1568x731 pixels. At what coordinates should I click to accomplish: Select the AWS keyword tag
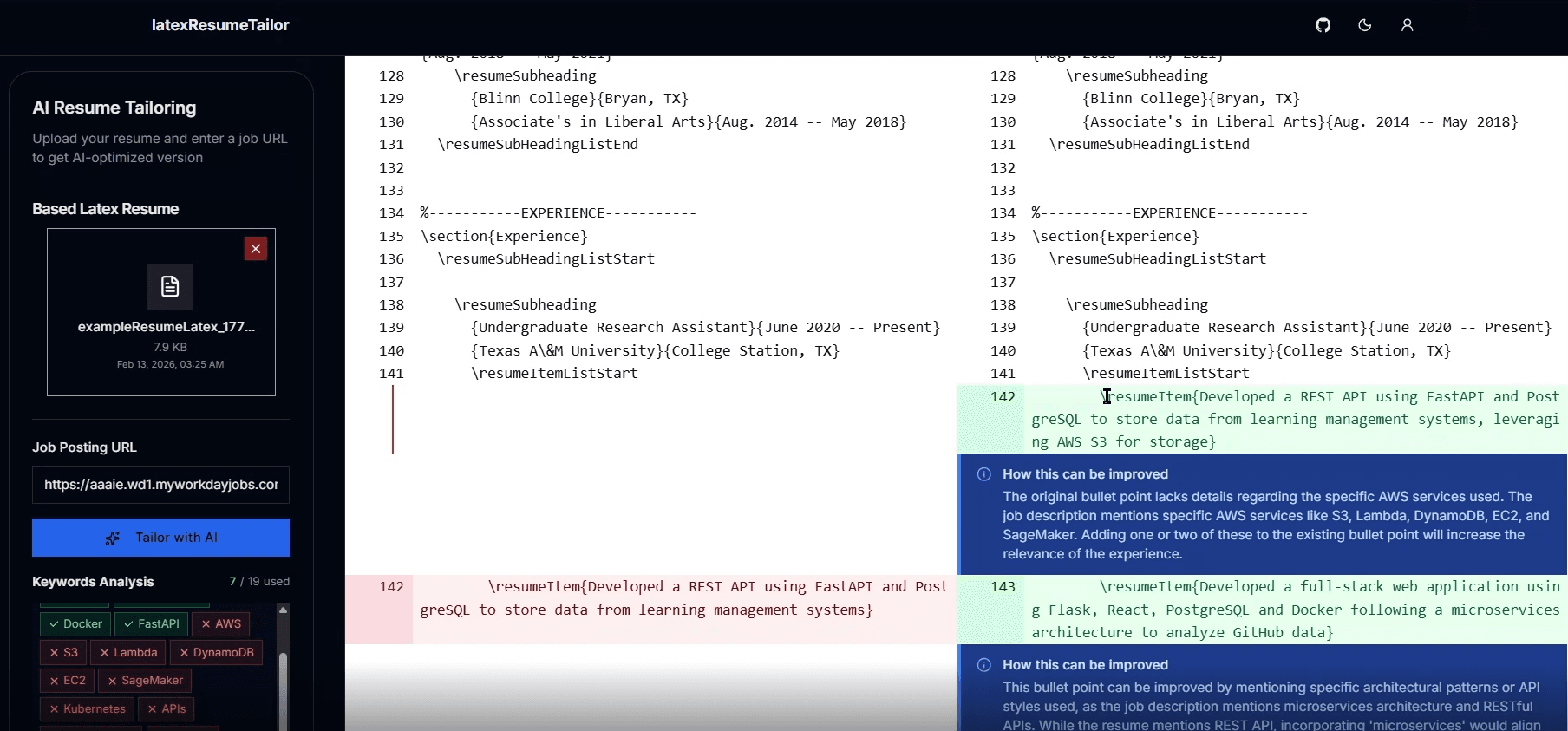(220, 623)
